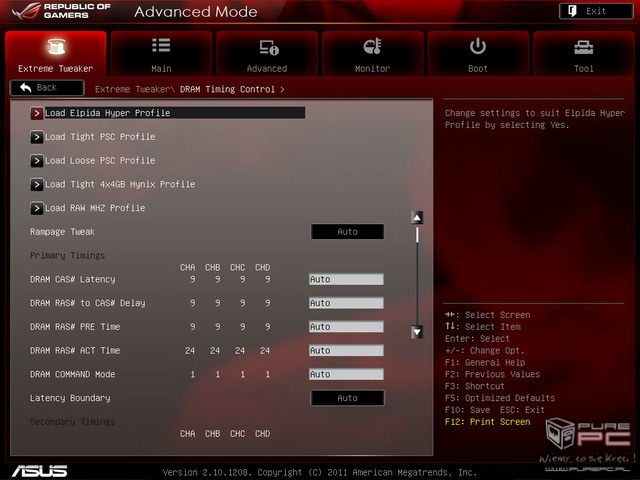Click the Exit button
The height and width of the screenshot is (480, 640).
point(596,11)
